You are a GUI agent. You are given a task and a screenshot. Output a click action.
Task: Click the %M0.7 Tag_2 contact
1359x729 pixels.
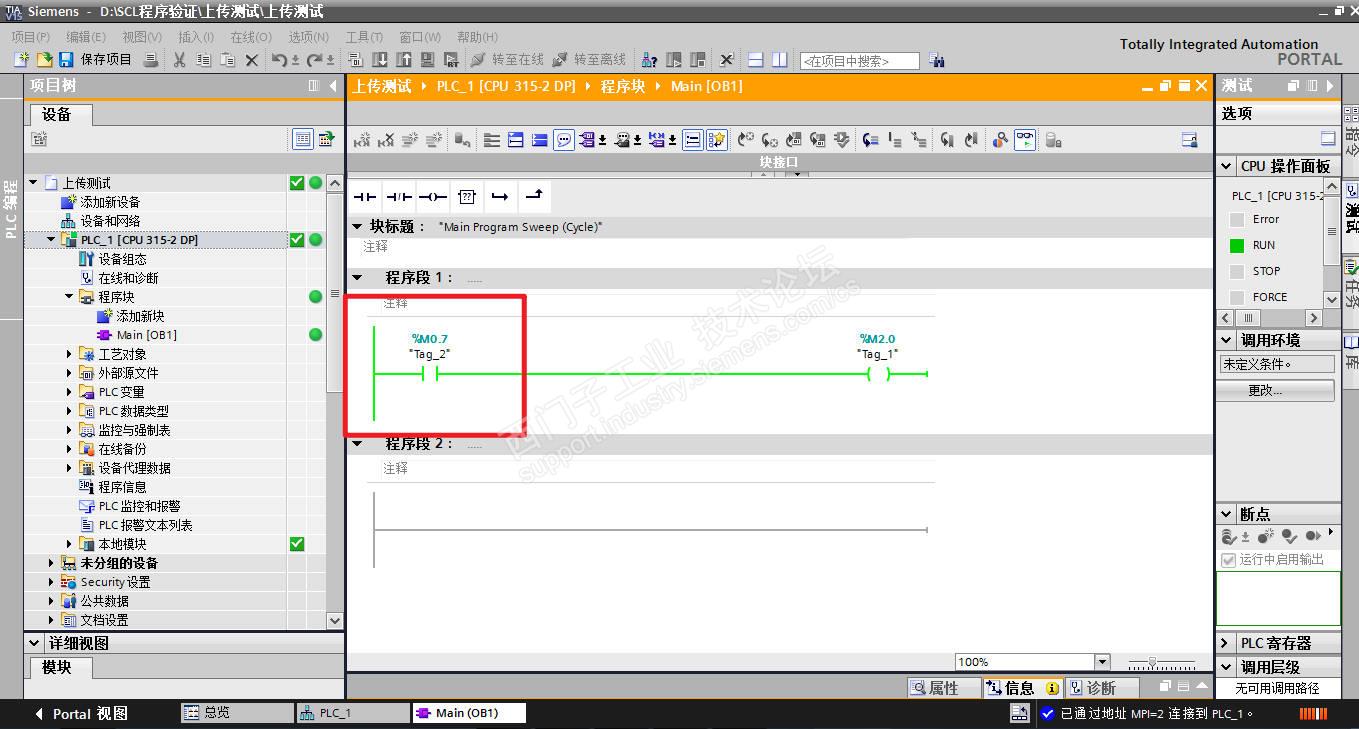[x=430, y=374]
